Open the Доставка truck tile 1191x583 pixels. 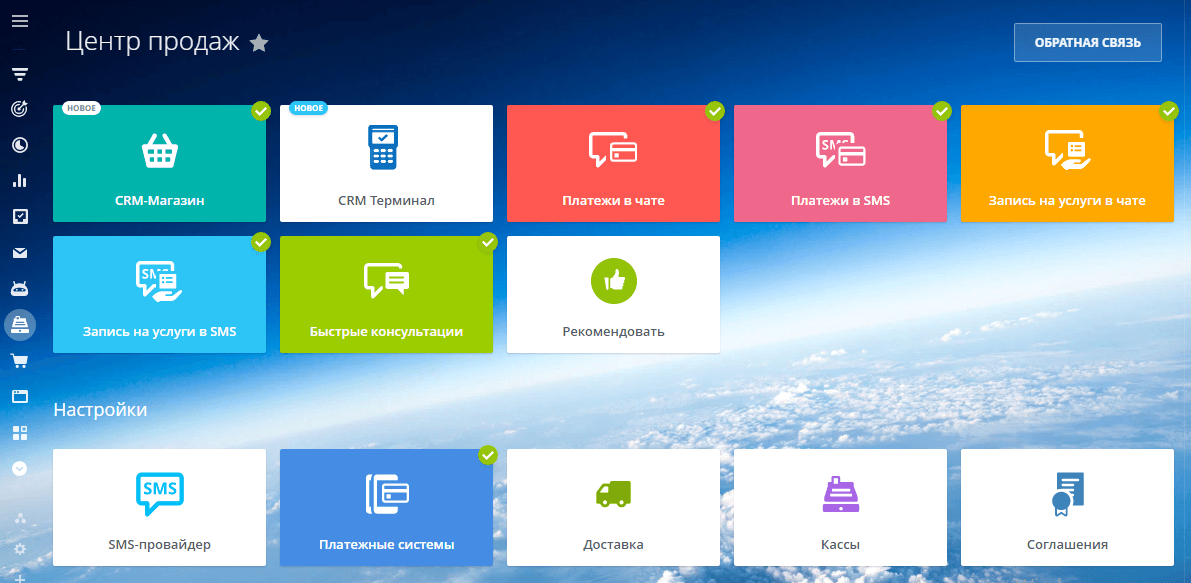[x=613, y=508]
